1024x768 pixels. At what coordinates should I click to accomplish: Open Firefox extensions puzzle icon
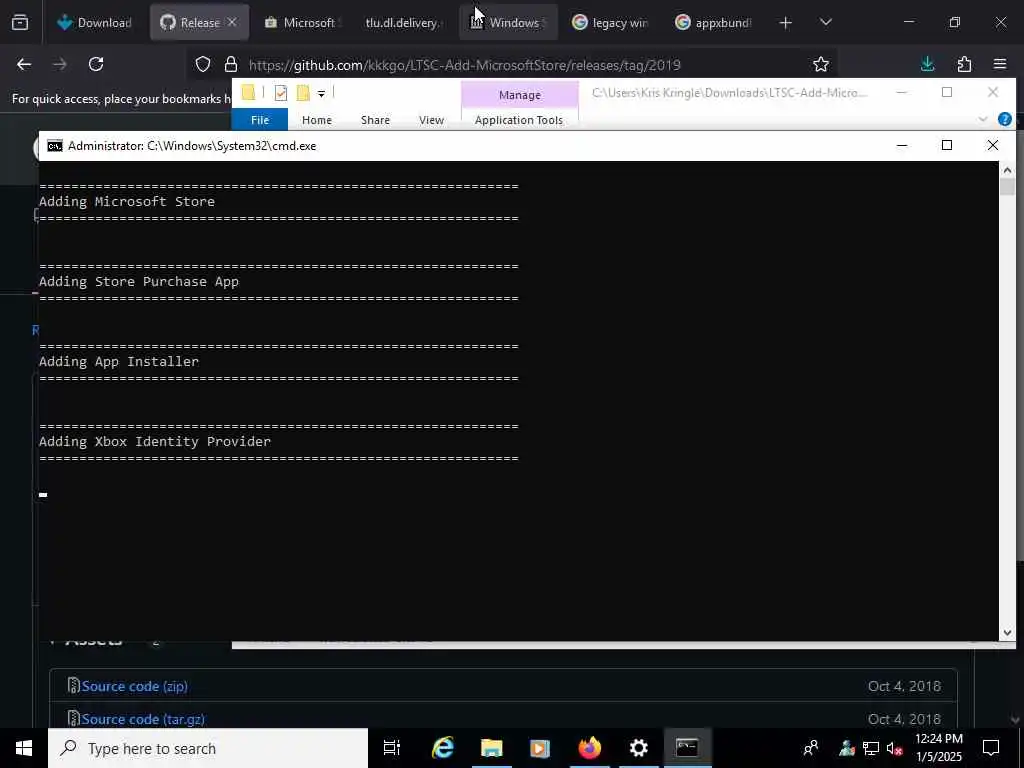(x=964, y=64)
